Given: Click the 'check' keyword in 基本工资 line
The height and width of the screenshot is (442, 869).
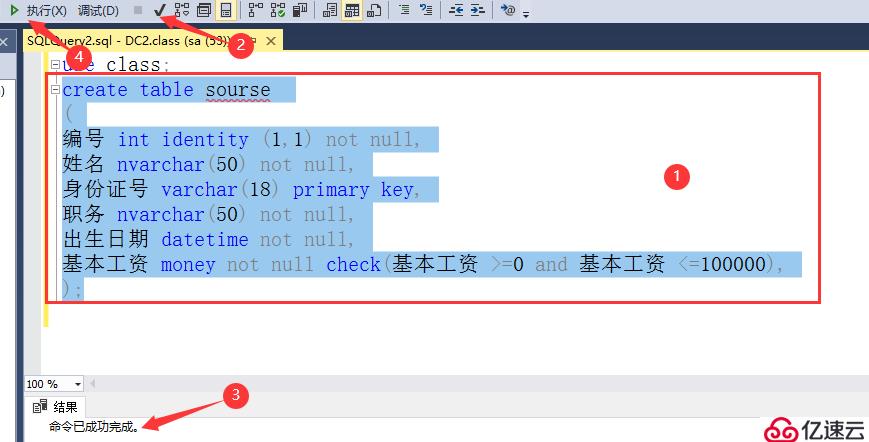Looking at the screenshot, I should coord(354,265).
